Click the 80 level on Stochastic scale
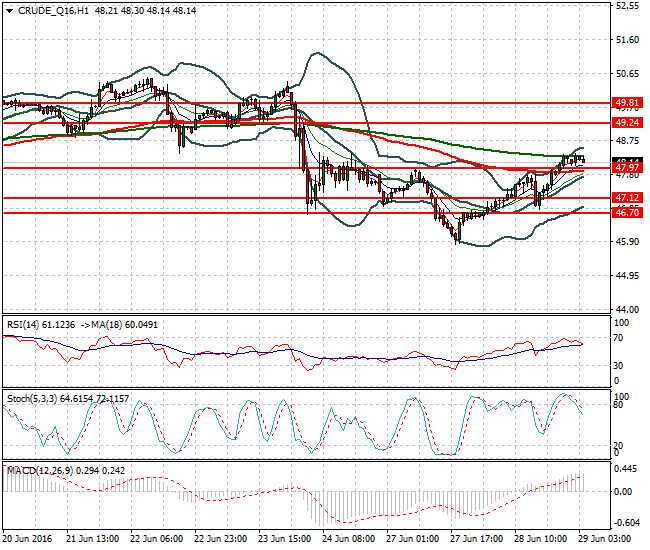The height and width of the screenshot is (550, 650). coord(618,405)
